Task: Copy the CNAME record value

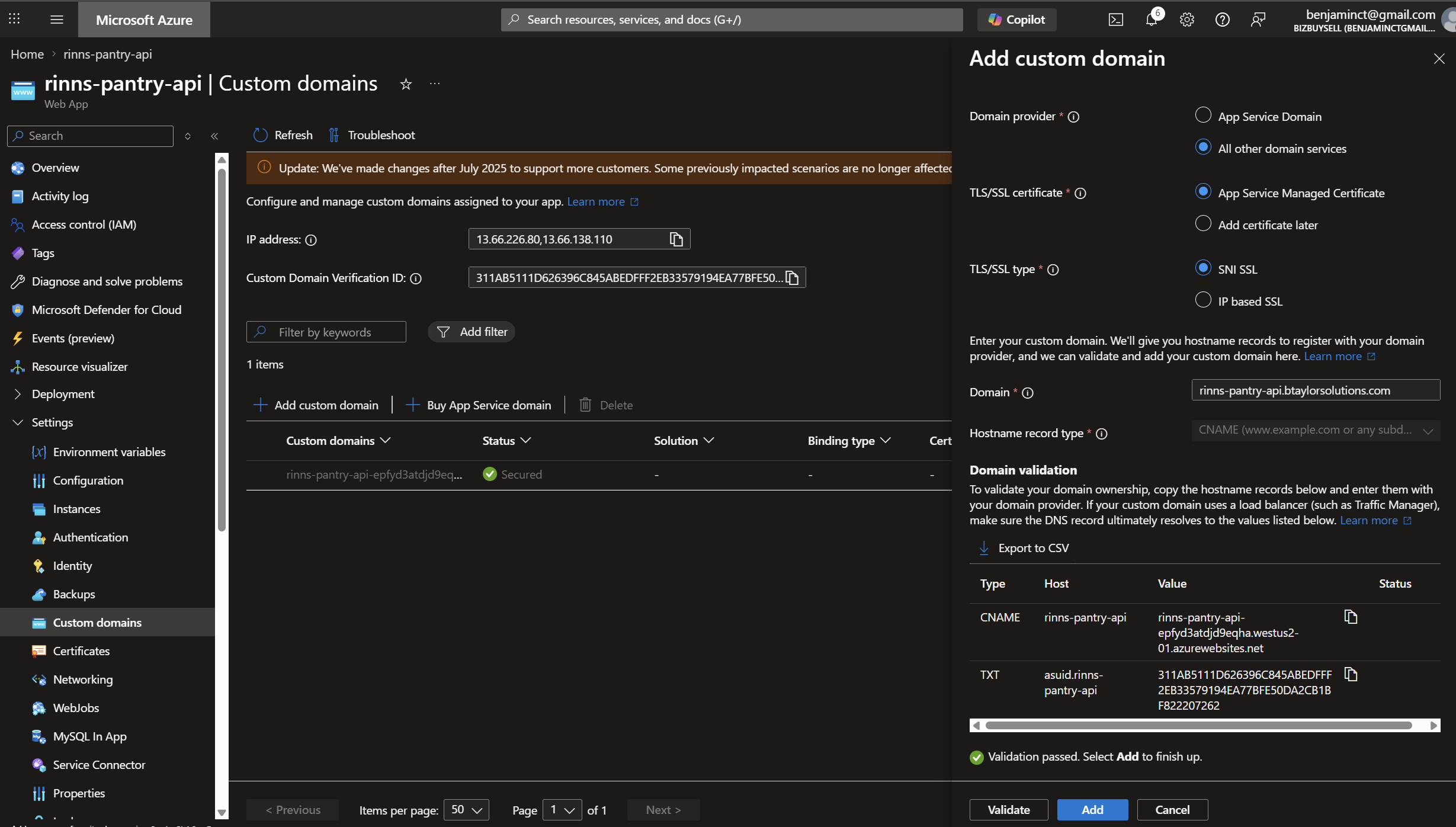Action: pyautogui.click(x=1350, y=617)
